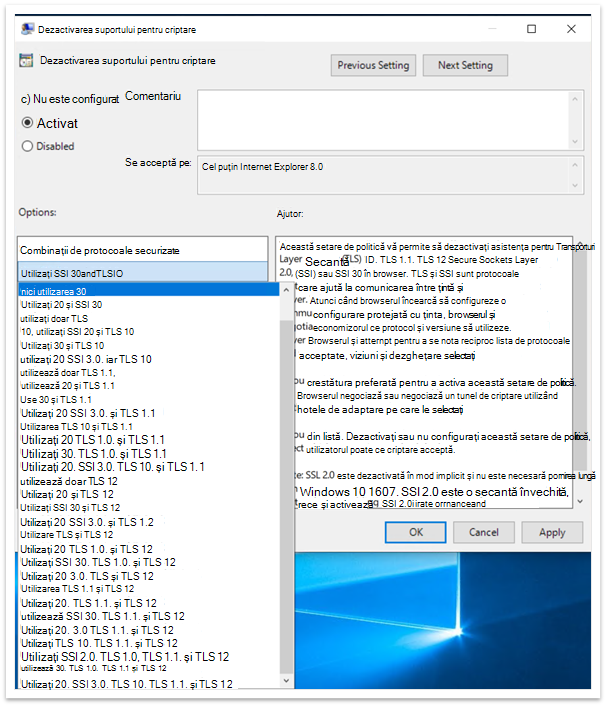Select 'utilizează 30. TLS 1.0. TLS 1.1 și TLS 12'

(149, 669)
